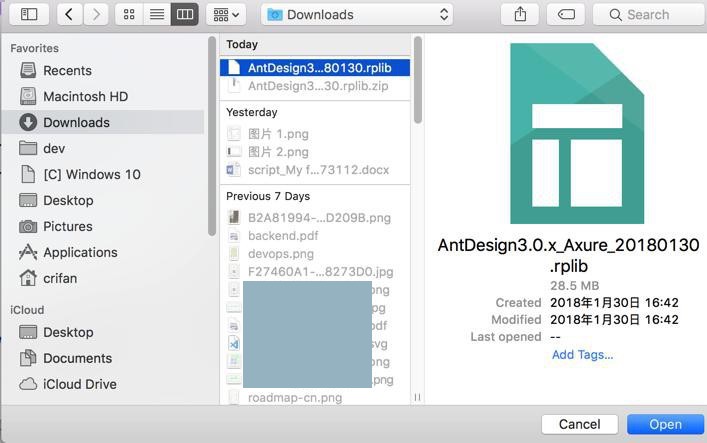
Task: Click the Macintosh HD disk icon
Action: (x=28, y=96)
